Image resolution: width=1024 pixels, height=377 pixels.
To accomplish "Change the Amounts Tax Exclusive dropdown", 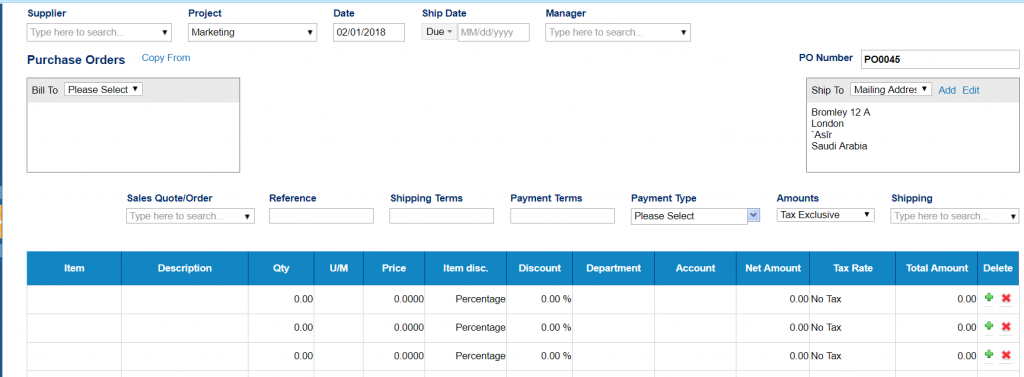I will tap(825, 214).
